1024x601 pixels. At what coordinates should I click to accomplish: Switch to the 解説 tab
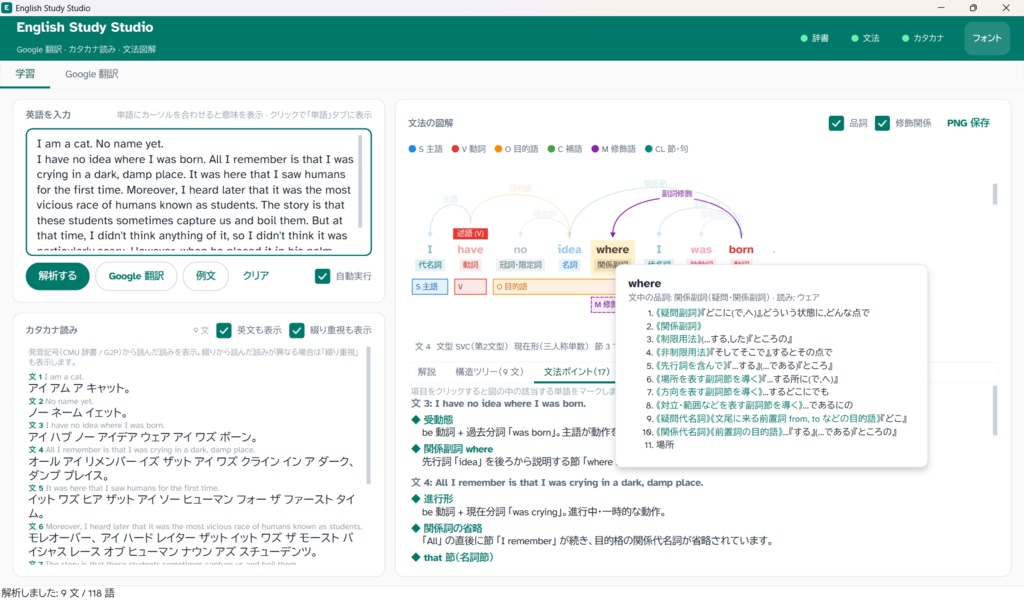click(426, 372)
